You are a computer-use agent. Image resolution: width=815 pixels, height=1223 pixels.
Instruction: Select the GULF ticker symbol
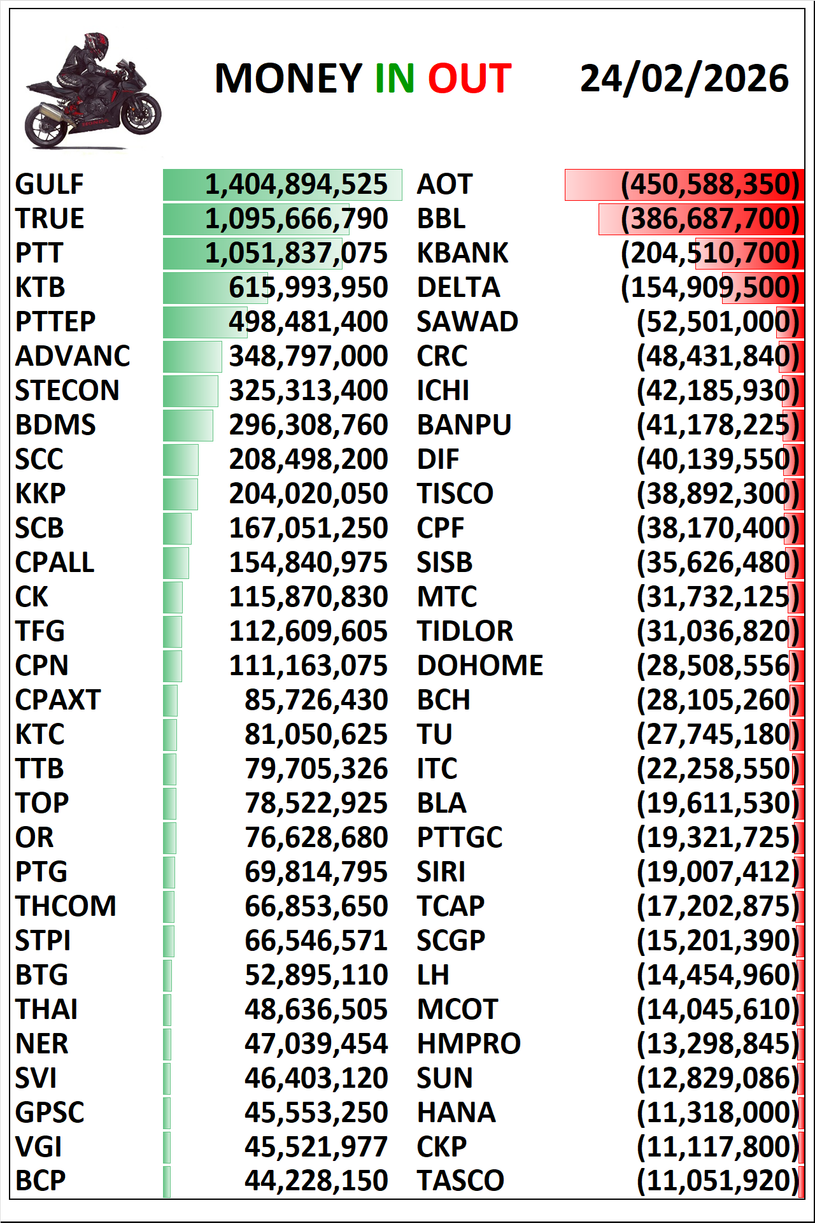pos(50,184)
